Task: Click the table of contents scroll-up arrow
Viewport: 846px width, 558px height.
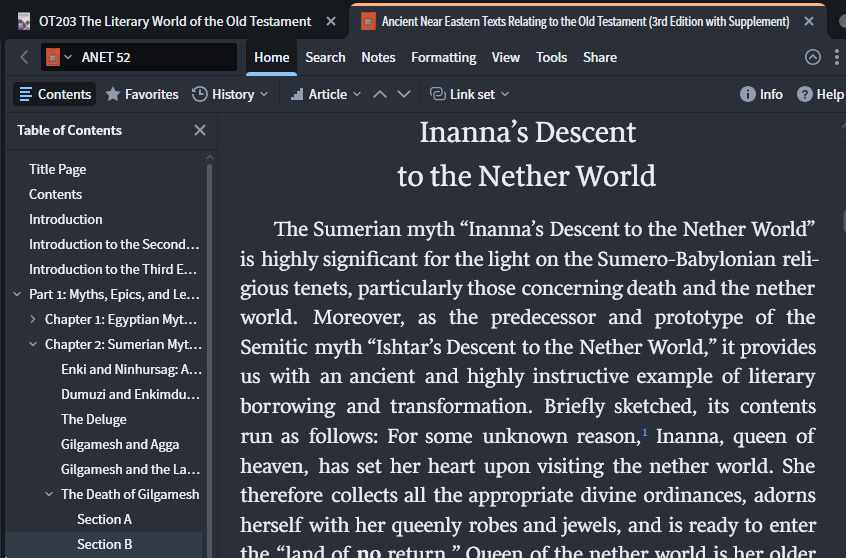Action: [210, 157]
